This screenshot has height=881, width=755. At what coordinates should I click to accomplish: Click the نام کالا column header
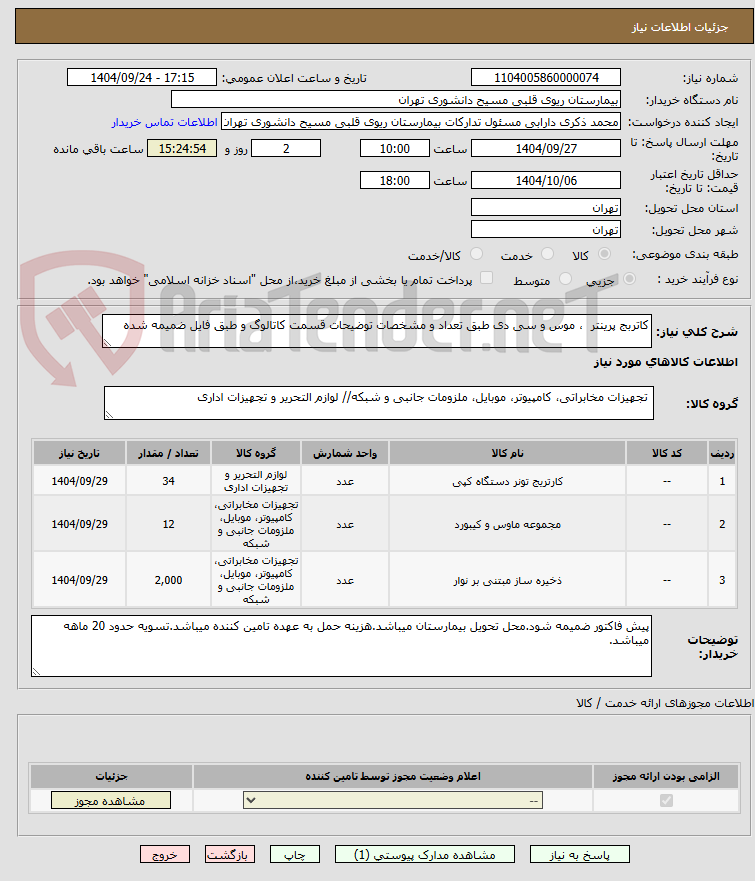pyautogui.click(x=507, y=453)
